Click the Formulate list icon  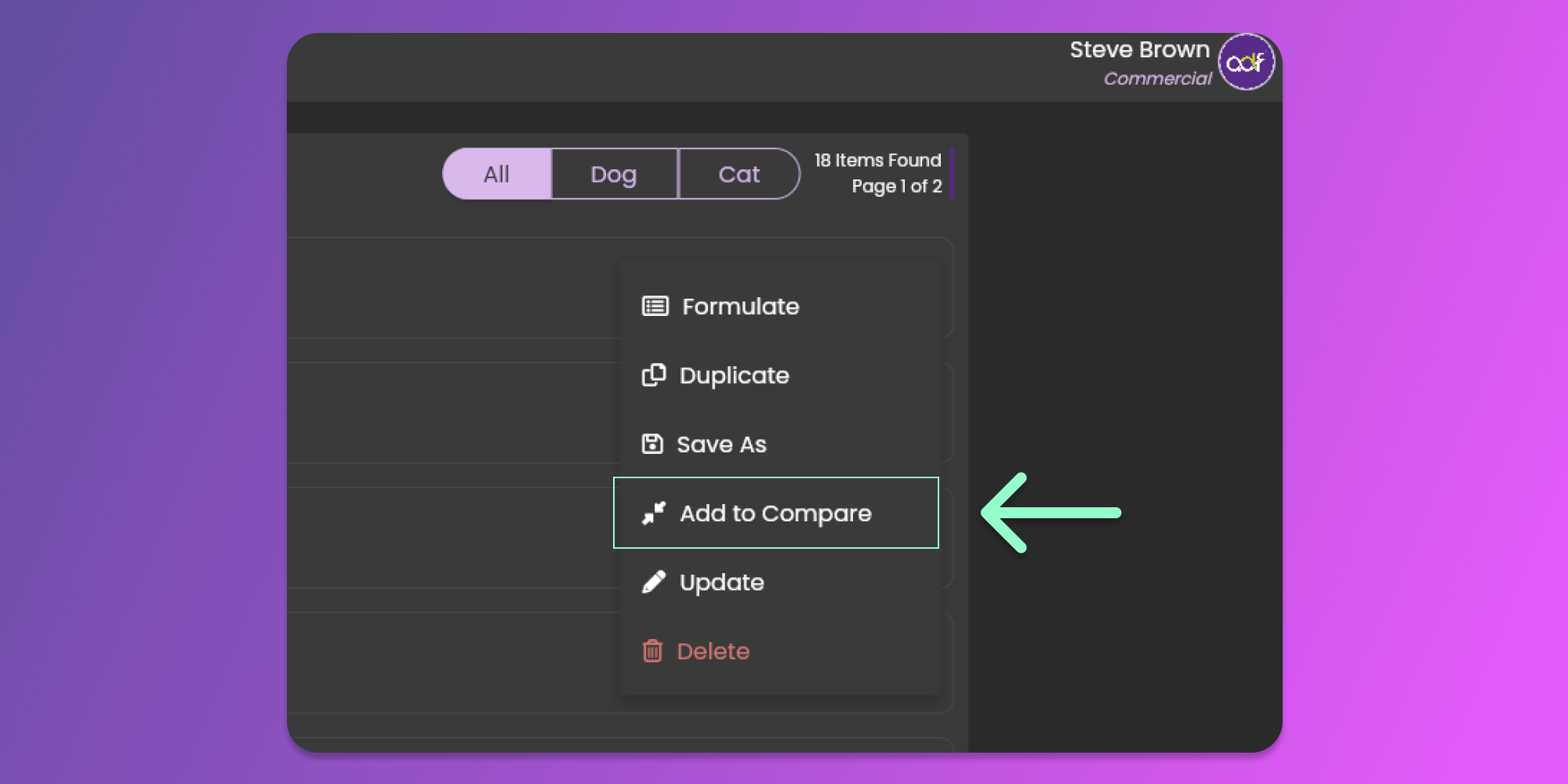(x=655, y=306)
